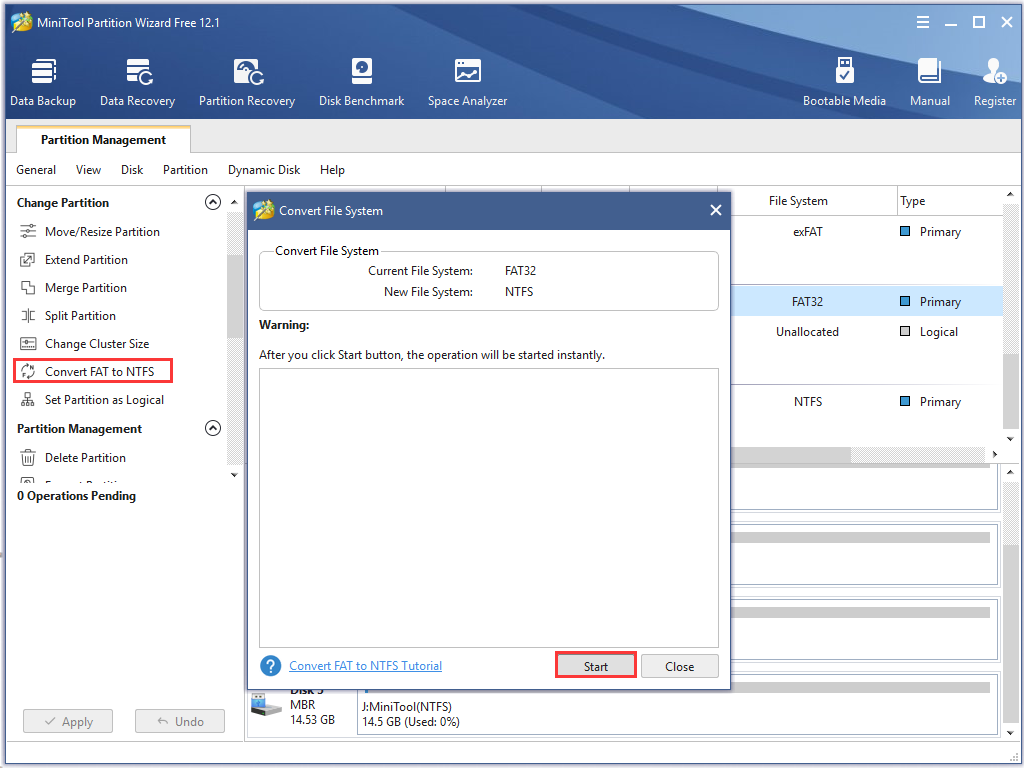Open Space Analyzer
The height and width of the screenshot is (768, 1024).
click(467, 82)
